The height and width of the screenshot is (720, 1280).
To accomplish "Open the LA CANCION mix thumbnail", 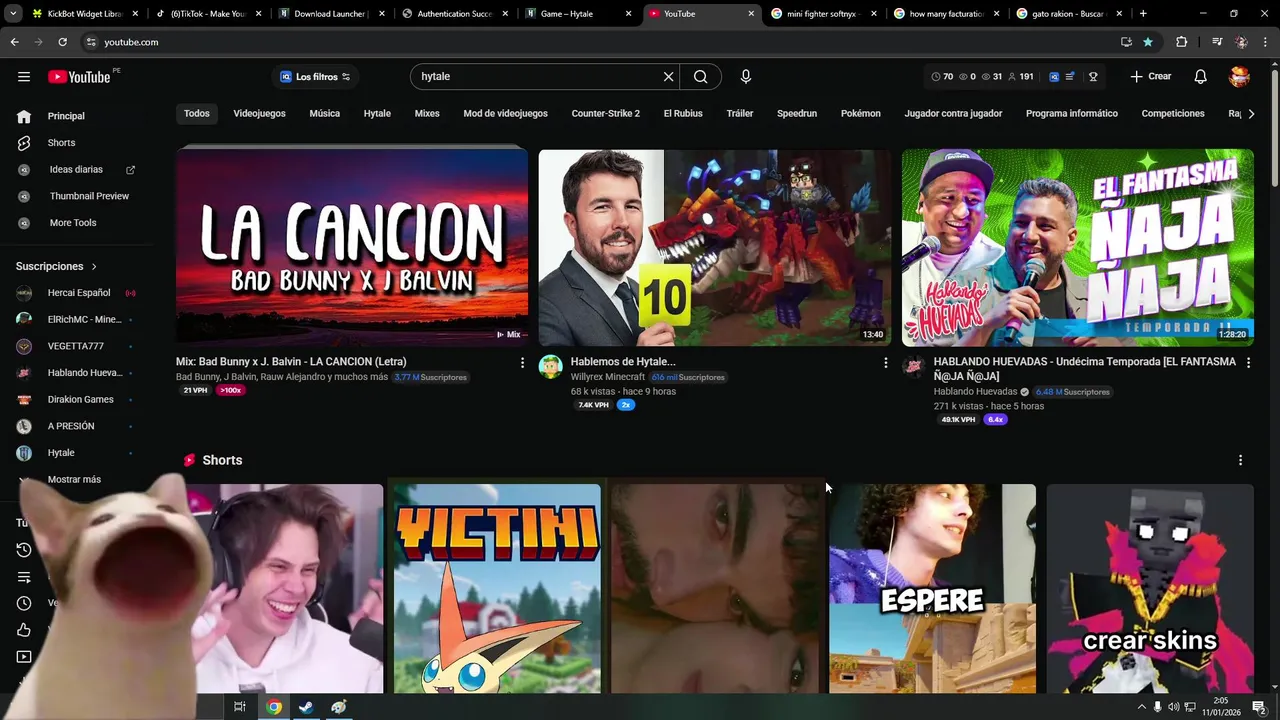I will click(352, 246).
